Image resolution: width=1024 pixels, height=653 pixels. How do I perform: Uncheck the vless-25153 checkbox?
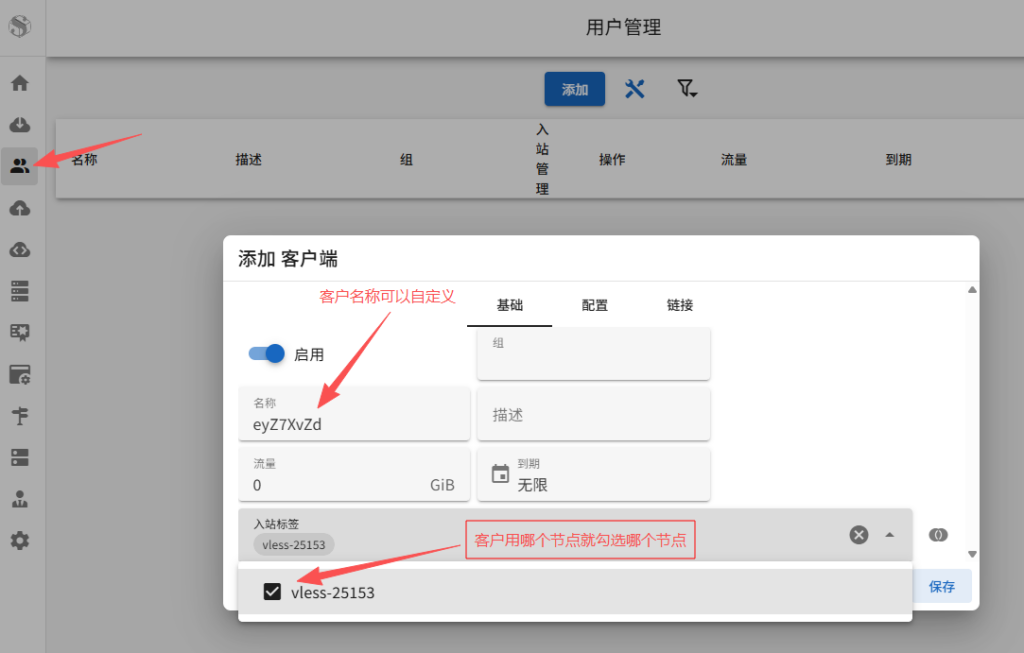pyautogui.click(x=272, y=591)
